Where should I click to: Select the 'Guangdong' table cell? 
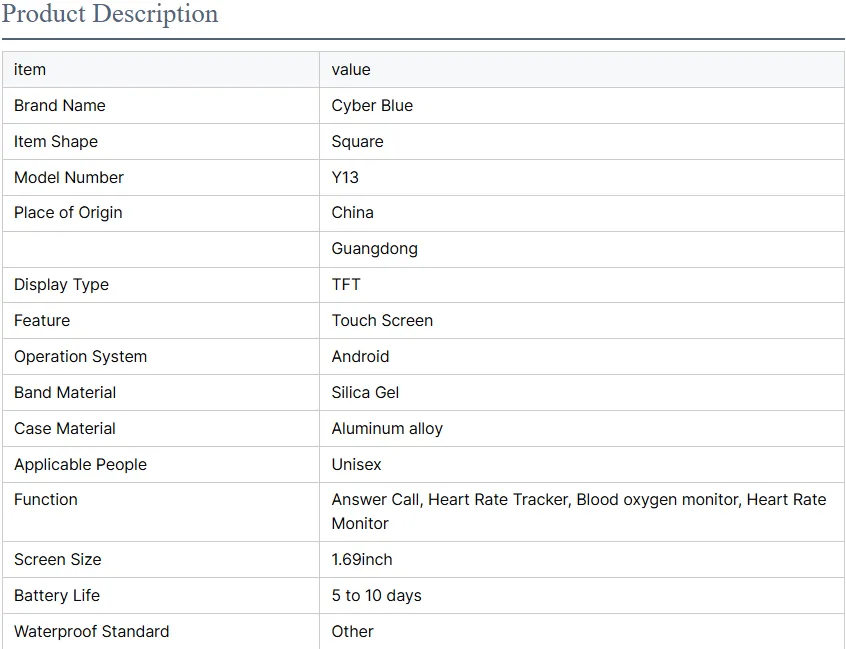[x=374, y=249]
